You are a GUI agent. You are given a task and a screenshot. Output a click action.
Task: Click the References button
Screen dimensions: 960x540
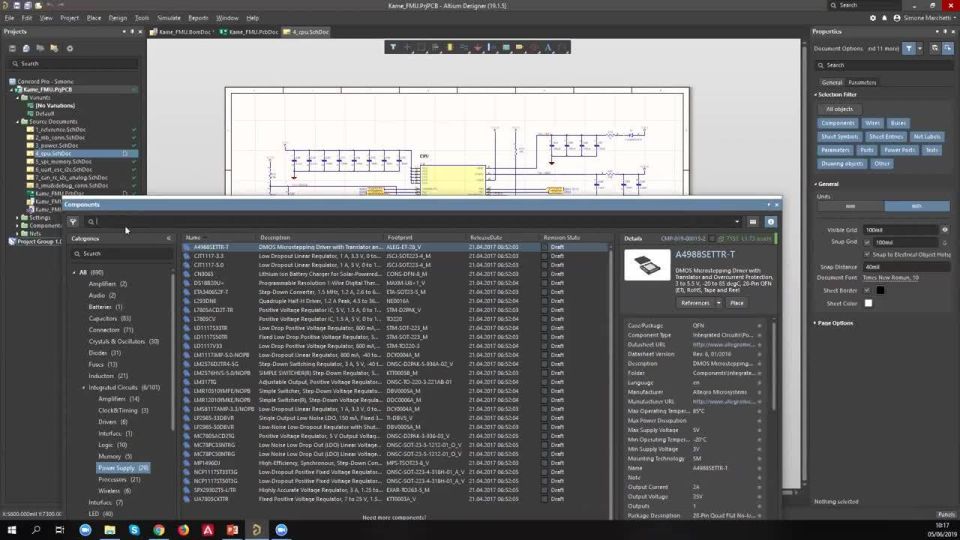(x=695, y=303)
